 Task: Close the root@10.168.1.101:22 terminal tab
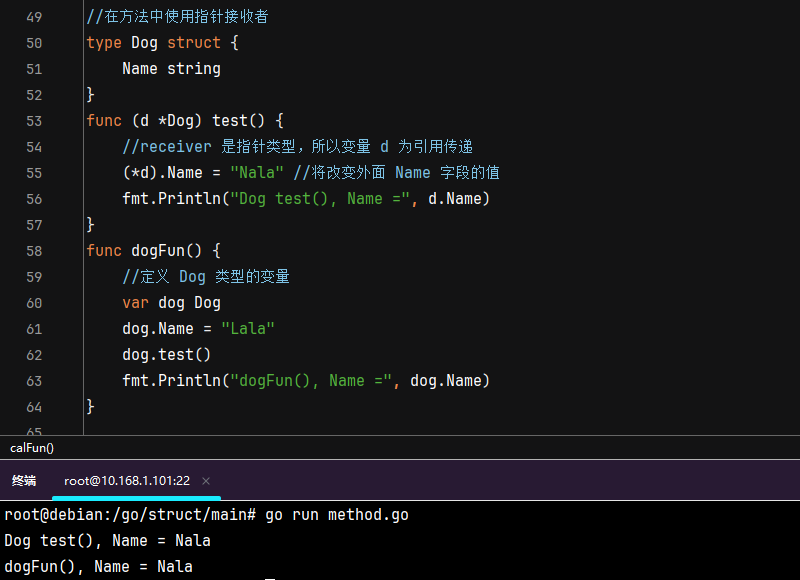coord(206,481)
